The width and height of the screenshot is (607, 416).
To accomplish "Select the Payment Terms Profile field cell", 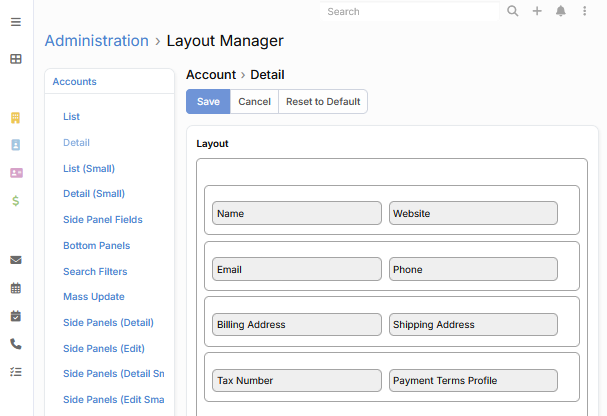I will pos(473,381).
